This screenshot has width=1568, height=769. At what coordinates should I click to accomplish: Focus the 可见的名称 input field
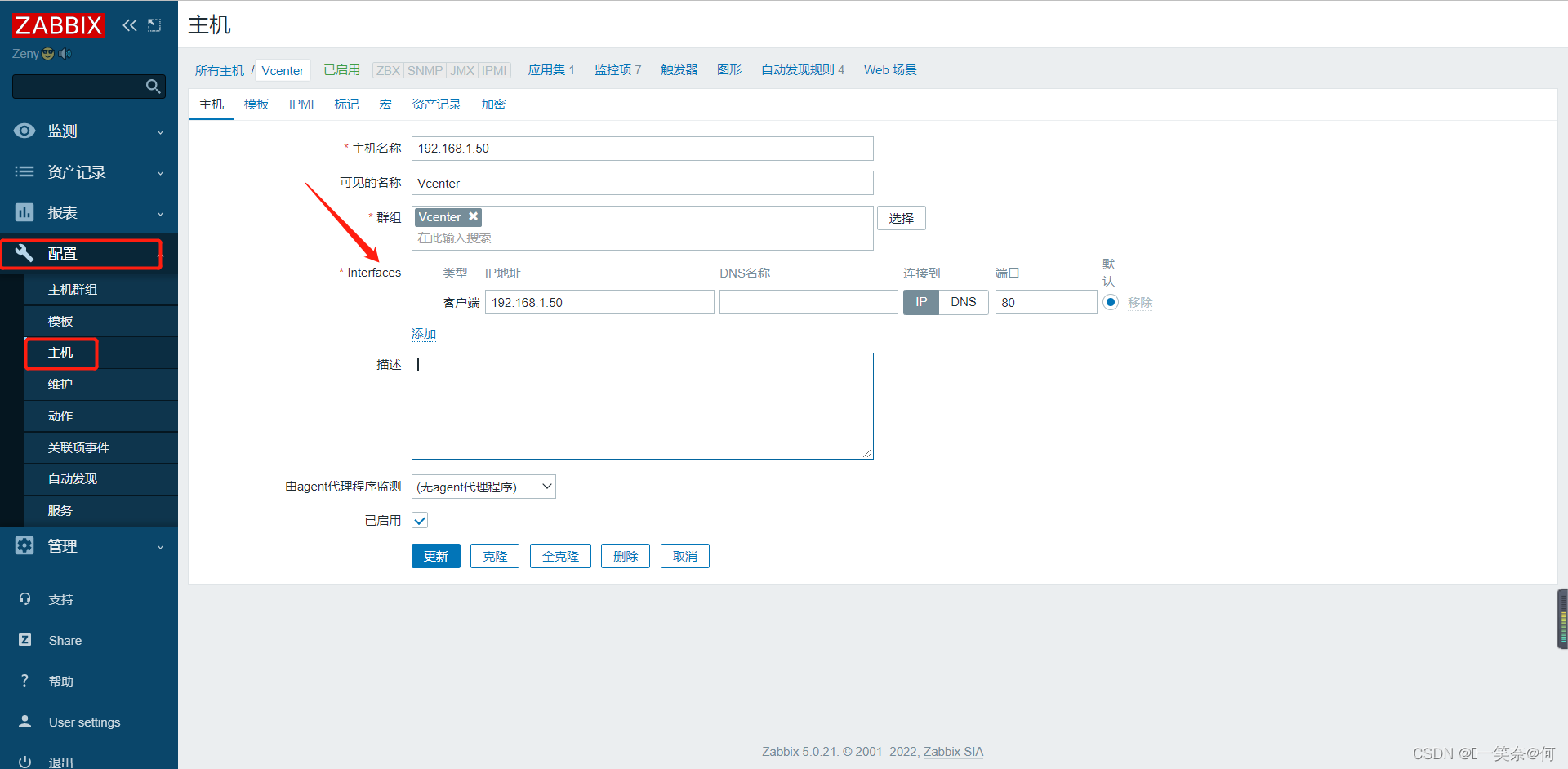643,183
